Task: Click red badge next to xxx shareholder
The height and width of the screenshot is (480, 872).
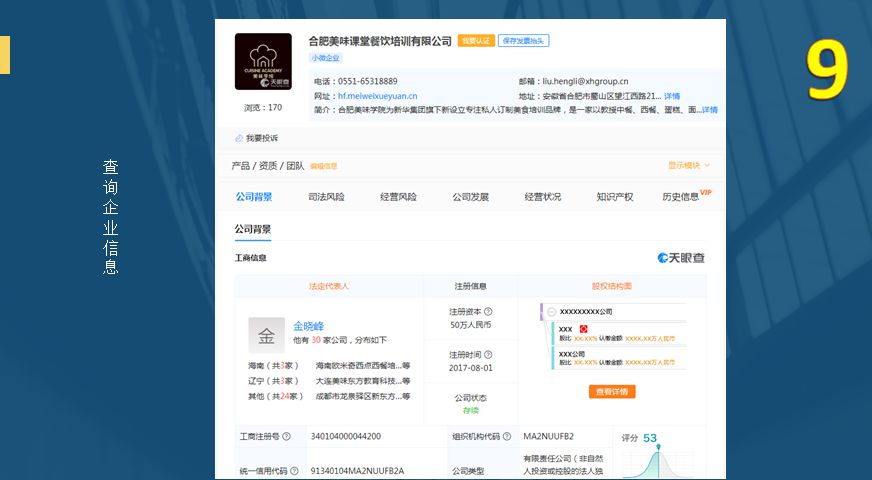Action: [x=583, y=329]
